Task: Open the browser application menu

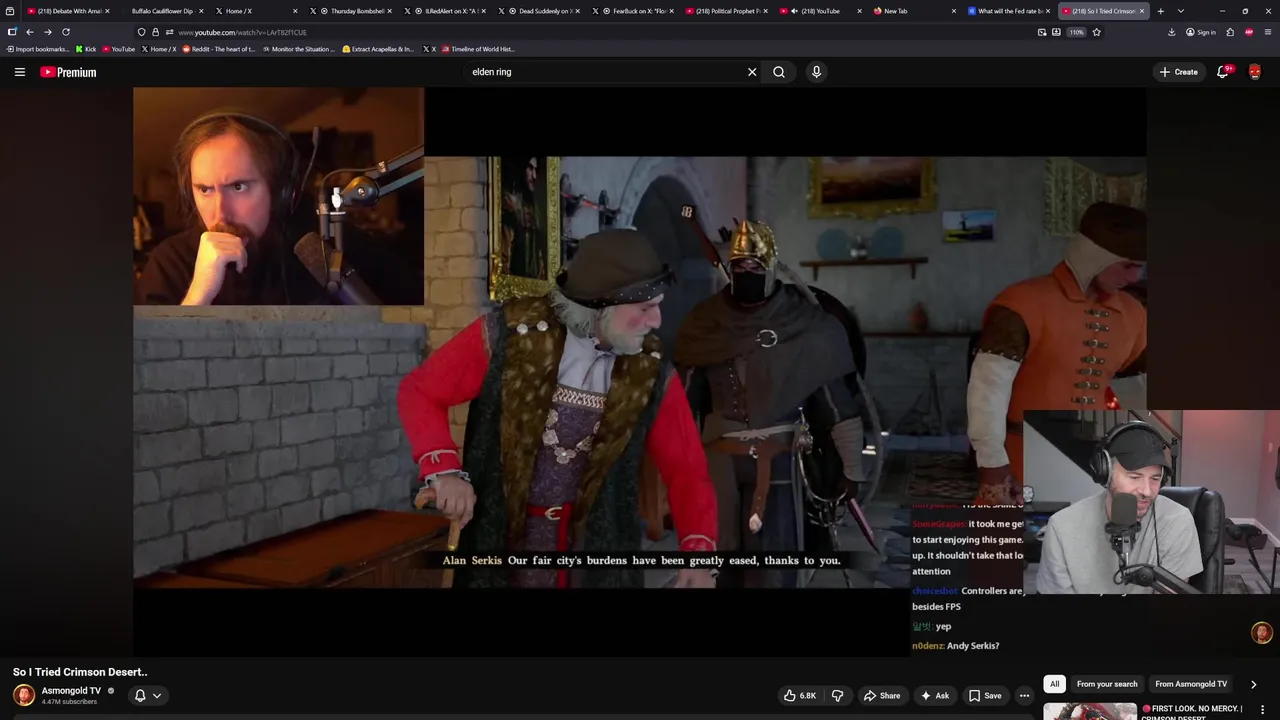Action: (x=1268, y=32)
